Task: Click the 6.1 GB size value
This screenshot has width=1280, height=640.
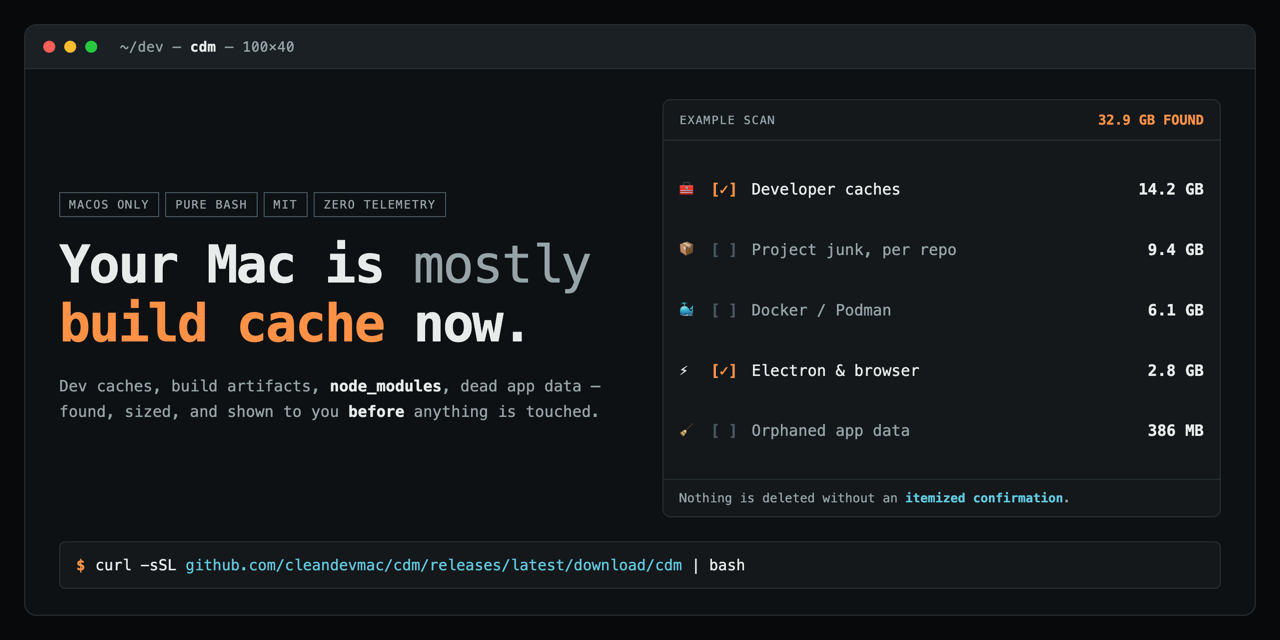Action: 1175,310
